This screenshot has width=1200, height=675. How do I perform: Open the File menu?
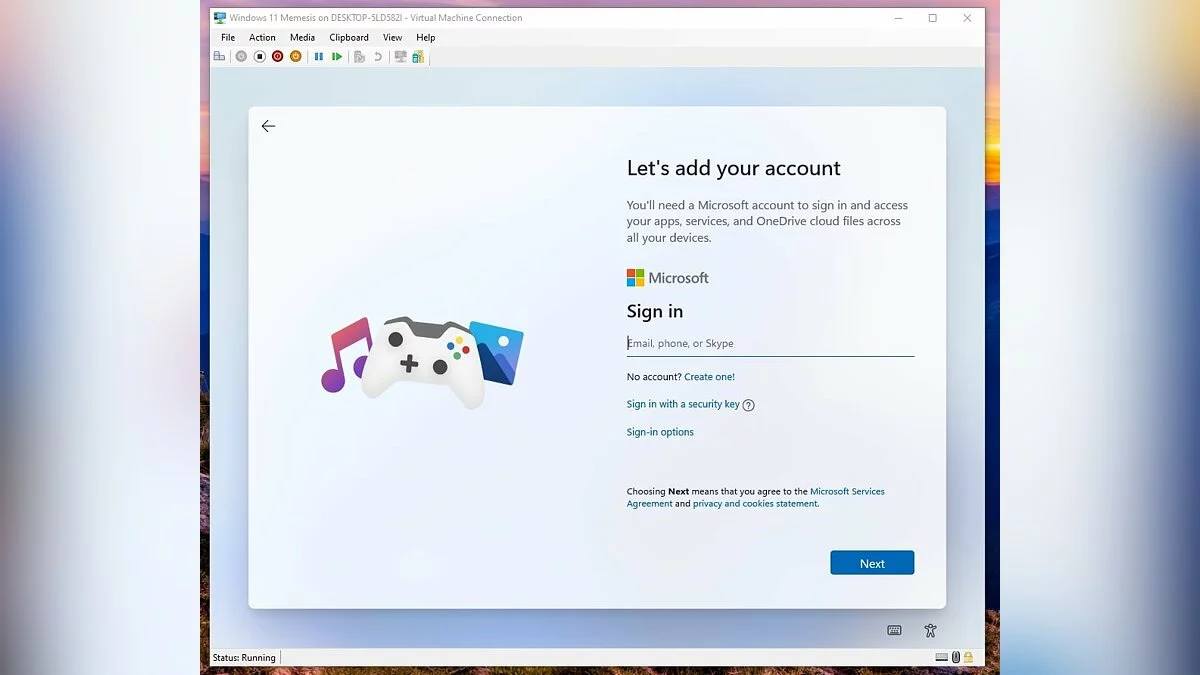[228, 37]
